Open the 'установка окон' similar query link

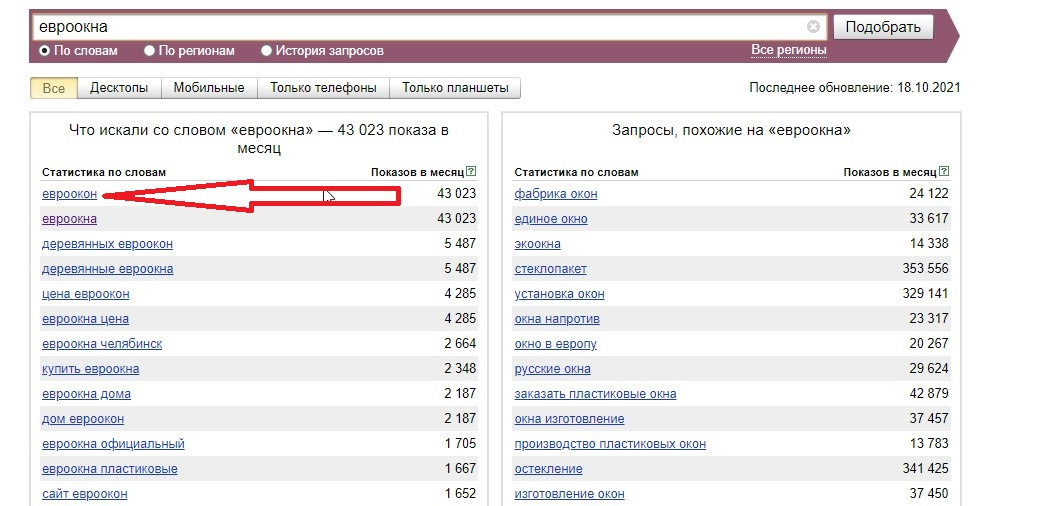coord(559,294)
